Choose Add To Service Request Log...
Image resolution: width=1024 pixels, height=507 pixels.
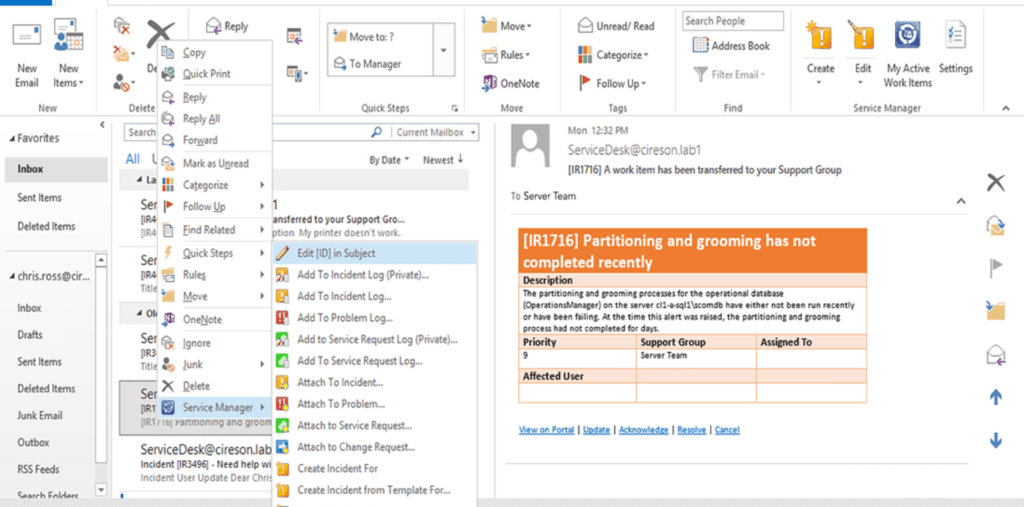tap(375, 361)
